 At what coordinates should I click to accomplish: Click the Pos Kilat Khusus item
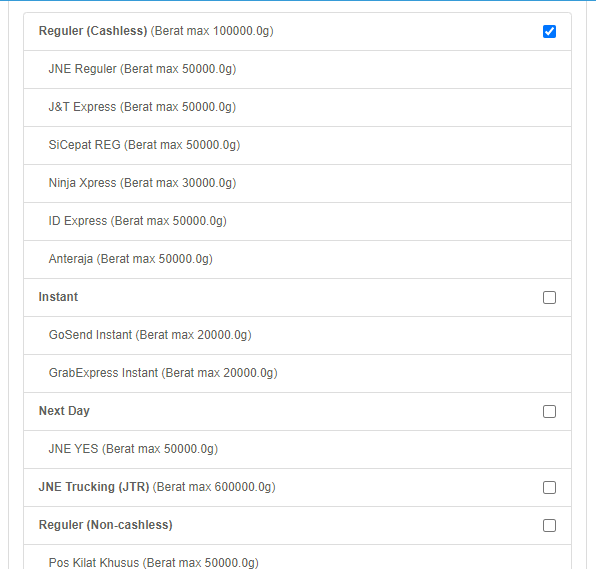click(297, 559)
